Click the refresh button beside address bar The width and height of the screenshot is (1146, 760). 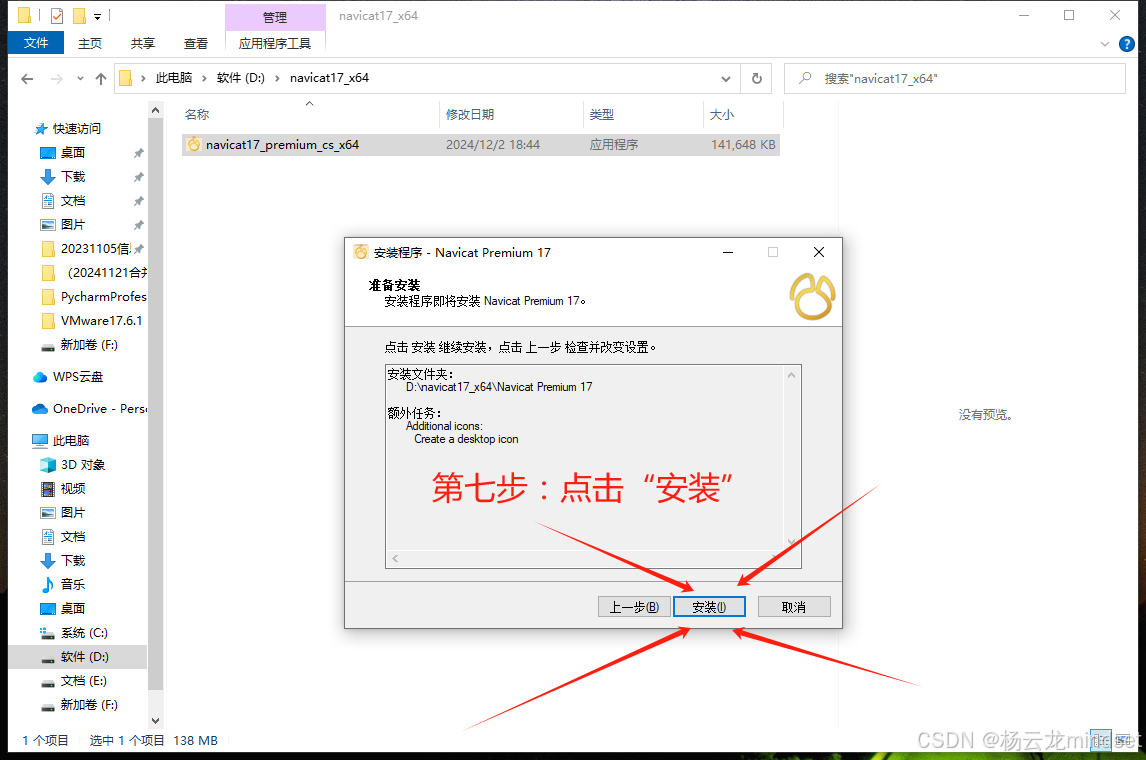[x=756, y=78]
